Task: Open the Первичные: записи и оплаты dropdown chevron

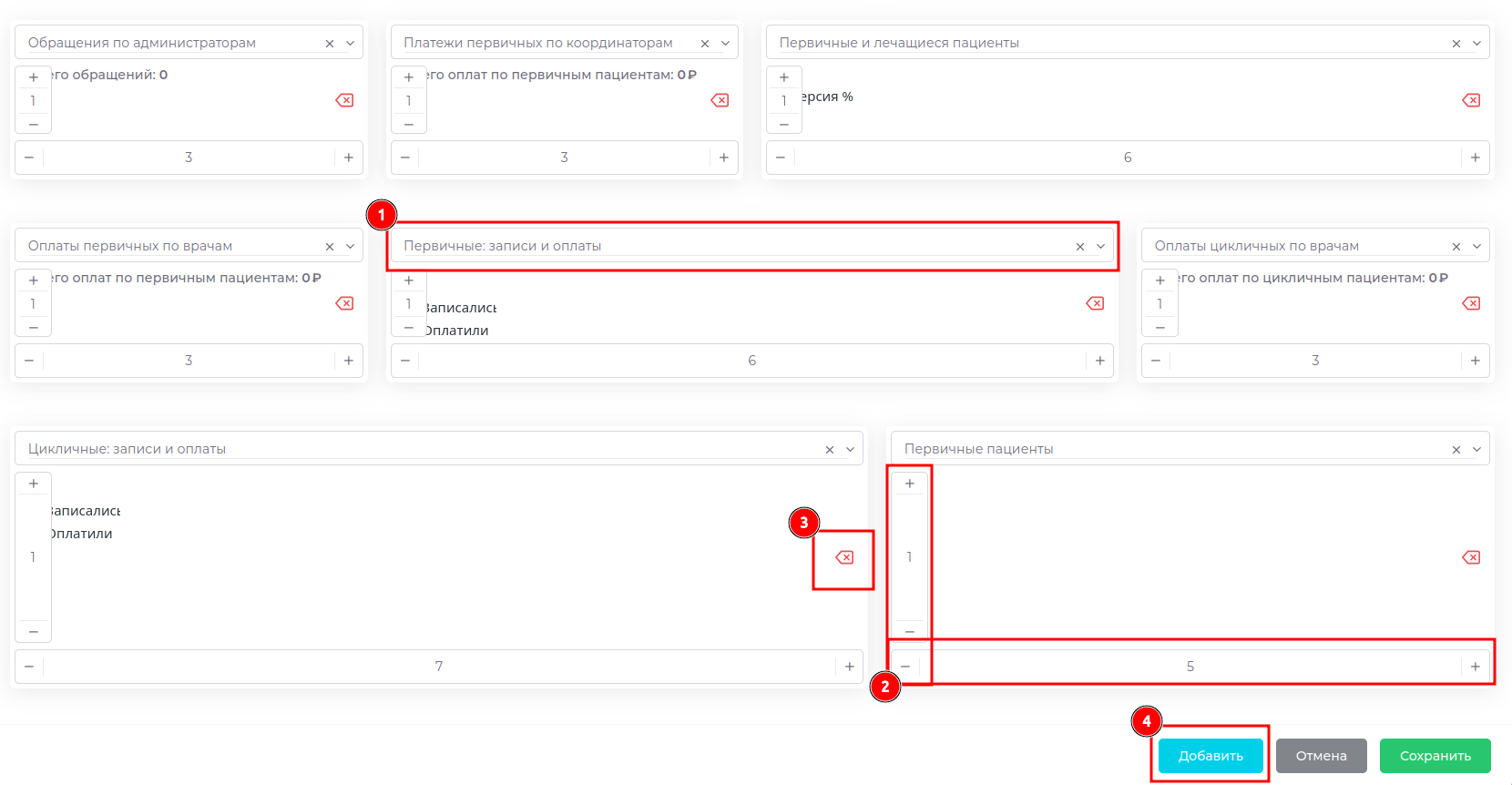Action: pos(1100,246)
